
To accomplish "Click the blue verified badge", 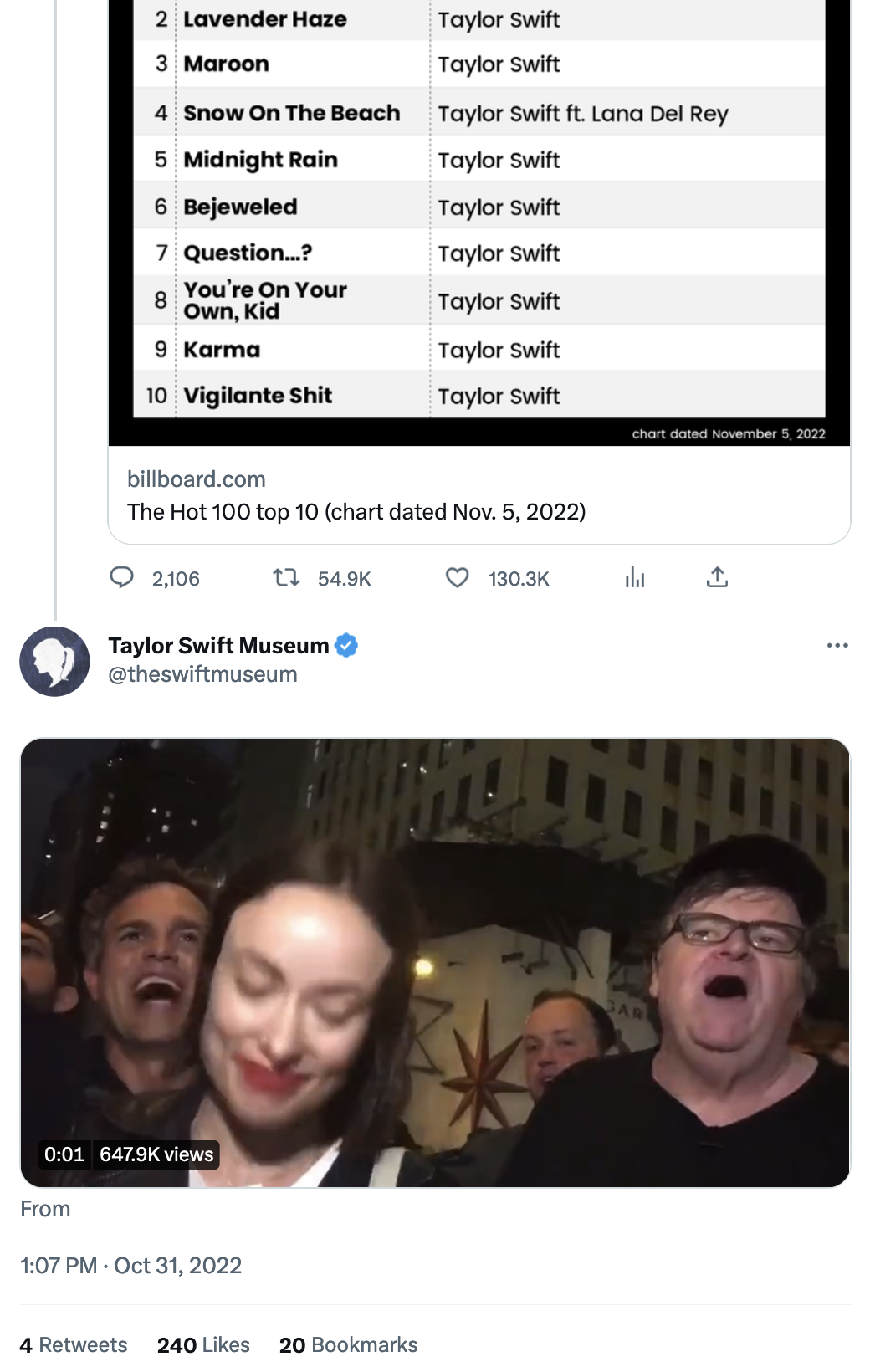I will click(346, 645).
